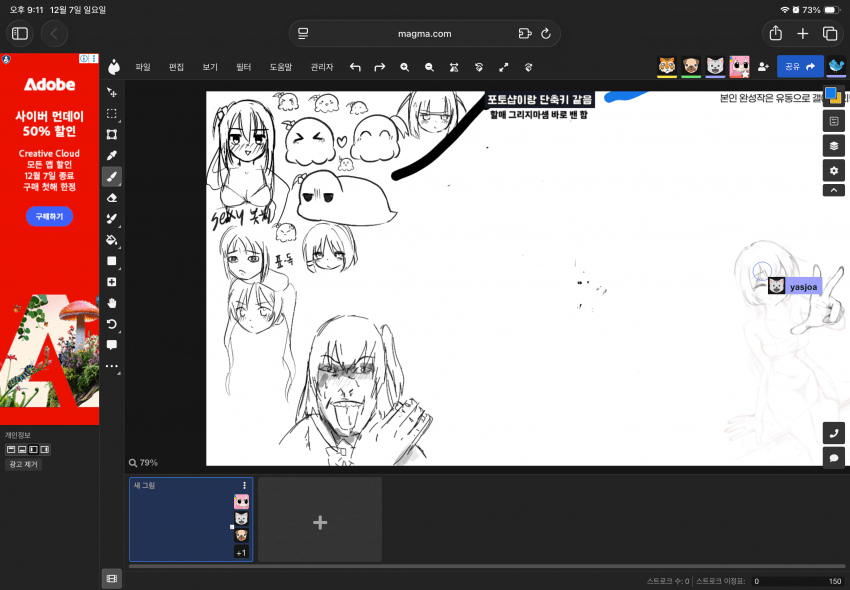This screenshot has width=850, height=590.
Task: Open the Layers panel icon
Action: click(834, 146)
